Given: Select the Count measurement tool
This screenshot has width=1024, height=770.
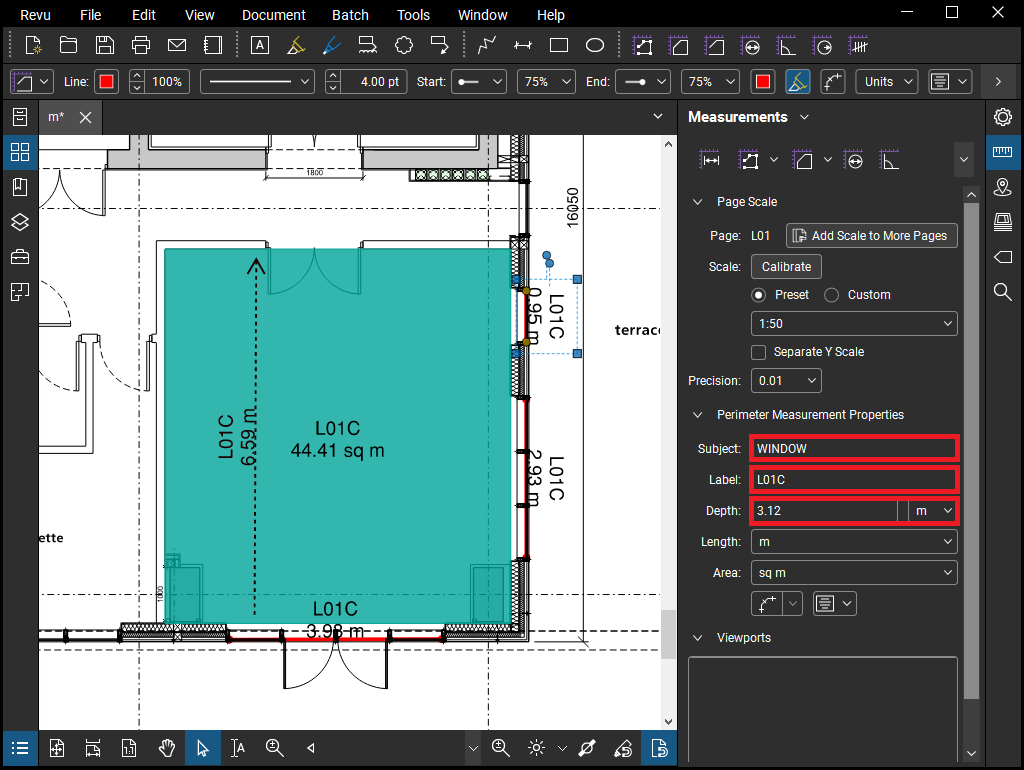Looking at the screenshot, I should tap(858, 46).
